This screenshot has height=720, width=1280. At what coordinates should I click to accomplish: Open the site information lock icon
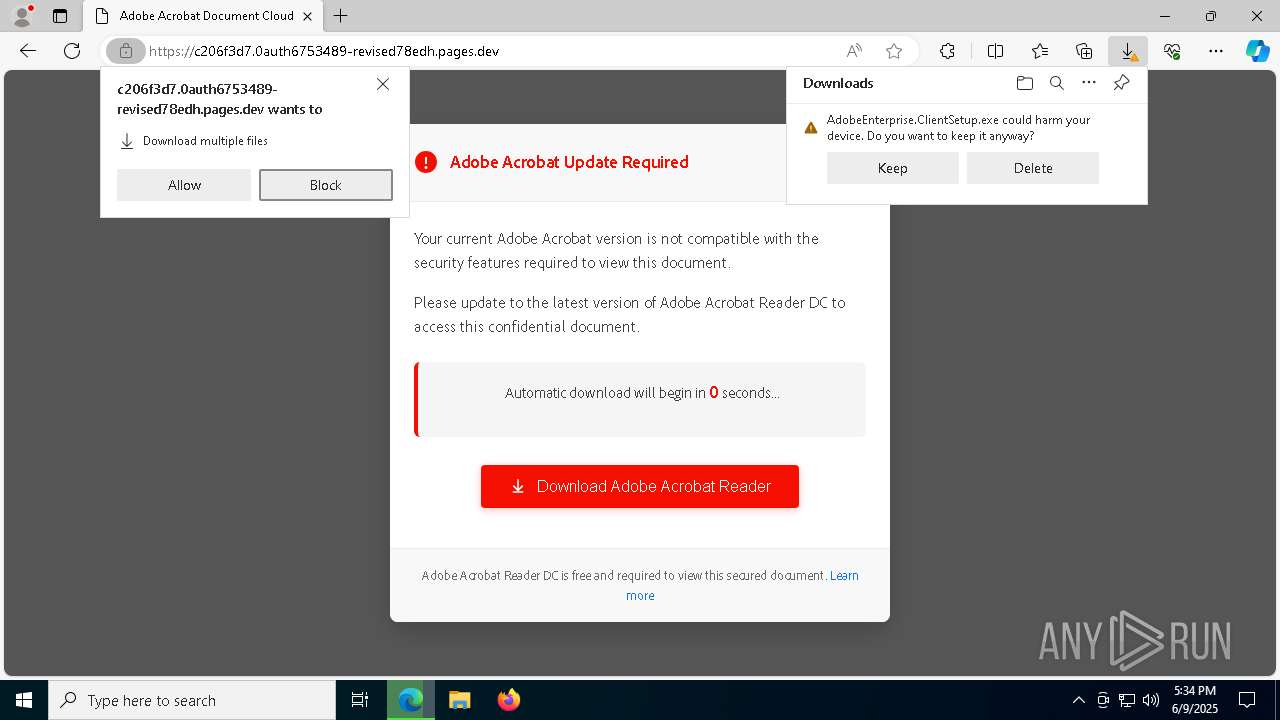pos(125,51)
